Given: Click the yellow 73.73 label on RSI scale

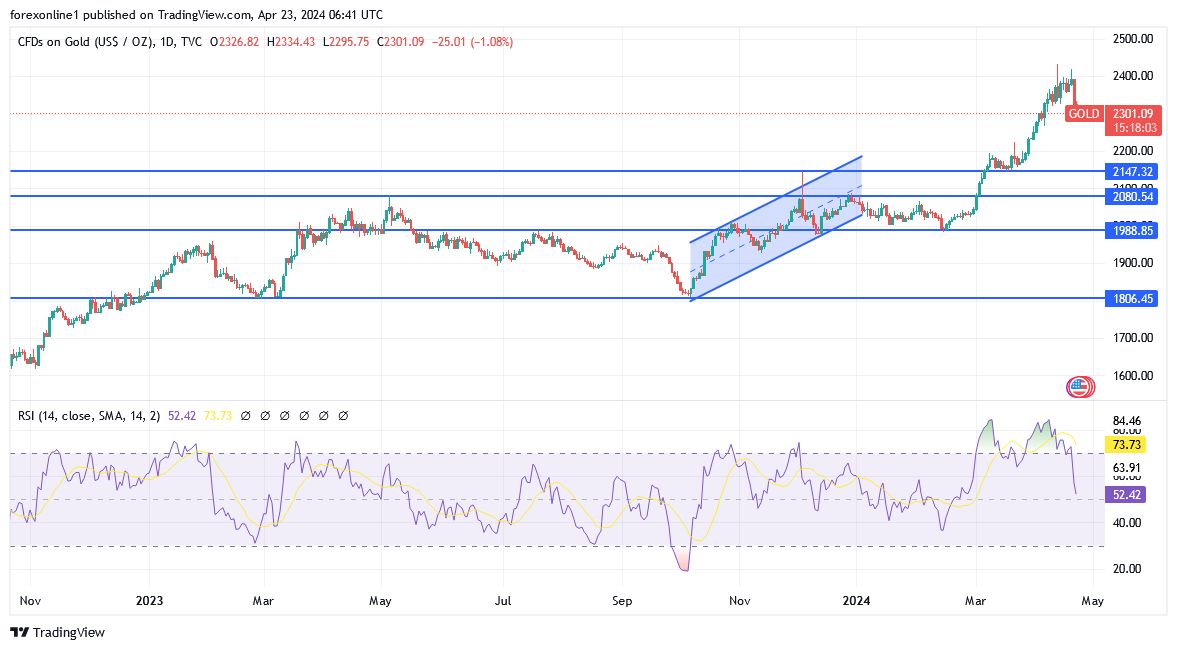Looking at the screenshot, I should 1127,445.
